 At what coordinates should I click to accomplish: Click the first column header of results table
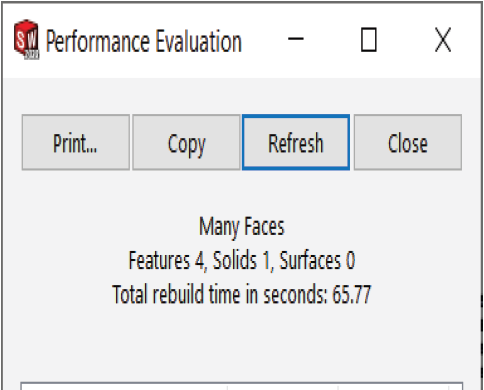(x=124, y=386)
